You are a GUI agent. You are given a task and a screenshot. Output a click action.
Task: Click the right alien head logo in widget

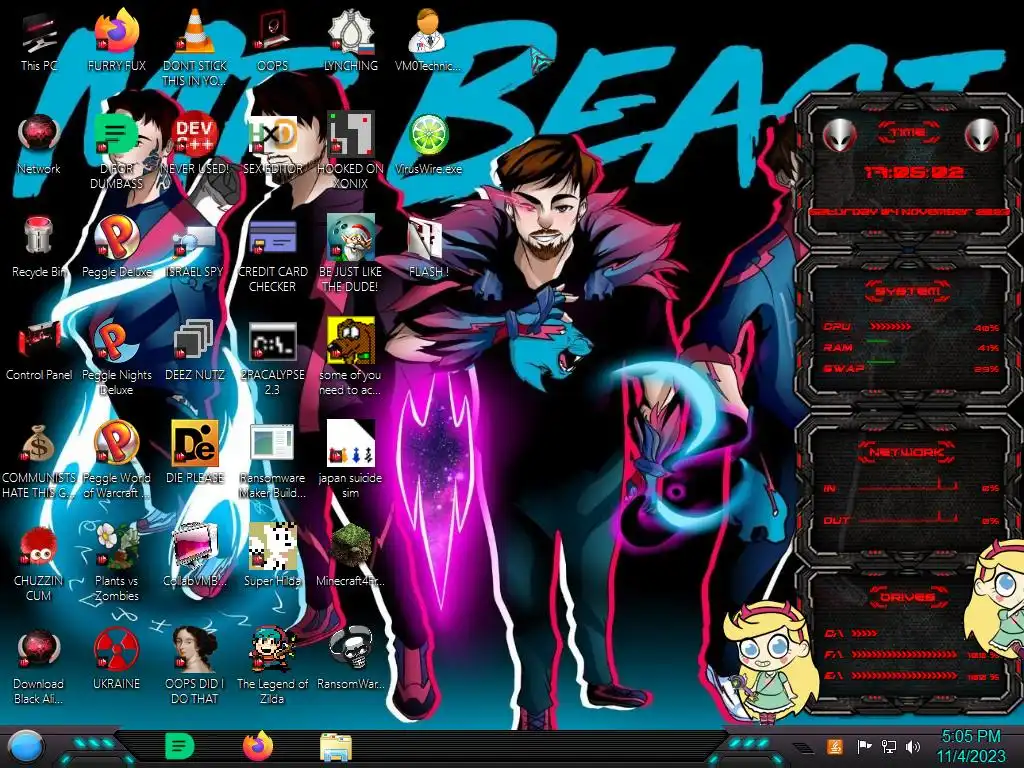[982, 135]
